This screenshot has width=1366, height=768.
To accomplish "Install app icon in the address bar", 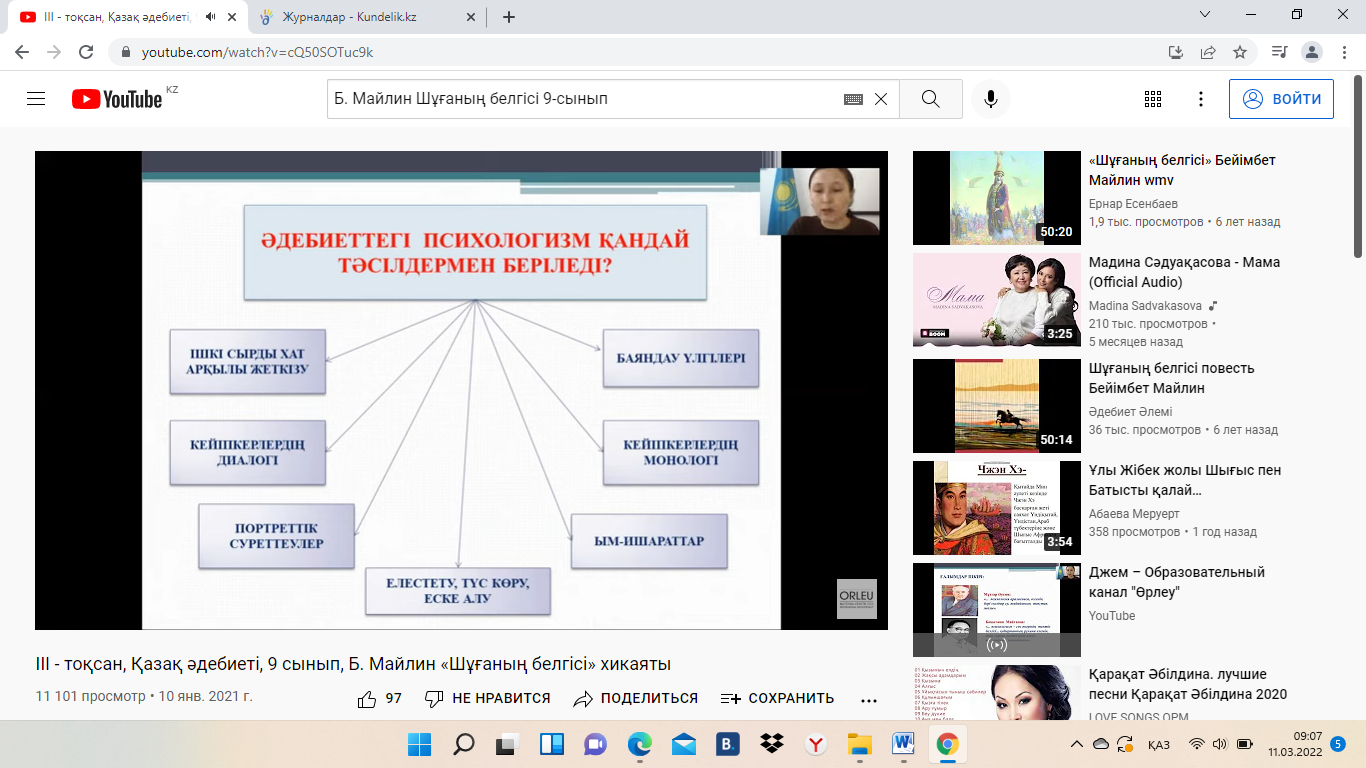I will tap(1176, 52).
